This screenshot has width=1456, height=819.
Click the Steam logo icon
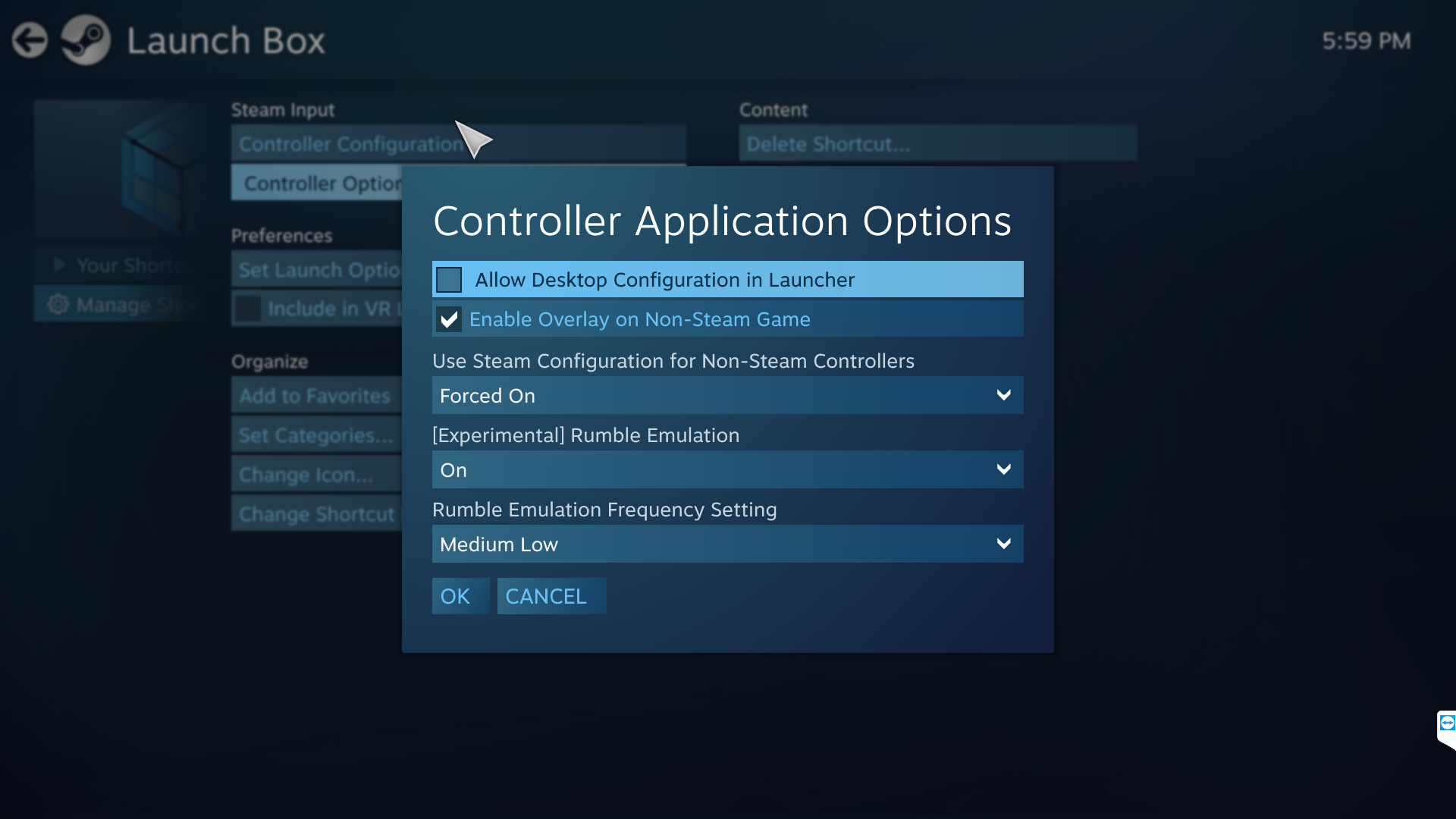[x=86, y=40]
